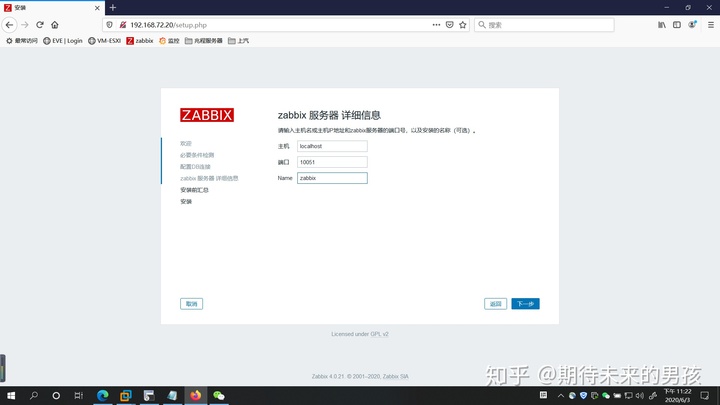
Task: Open tracking protection shield in address bar
Action: [x=109, y=25]
